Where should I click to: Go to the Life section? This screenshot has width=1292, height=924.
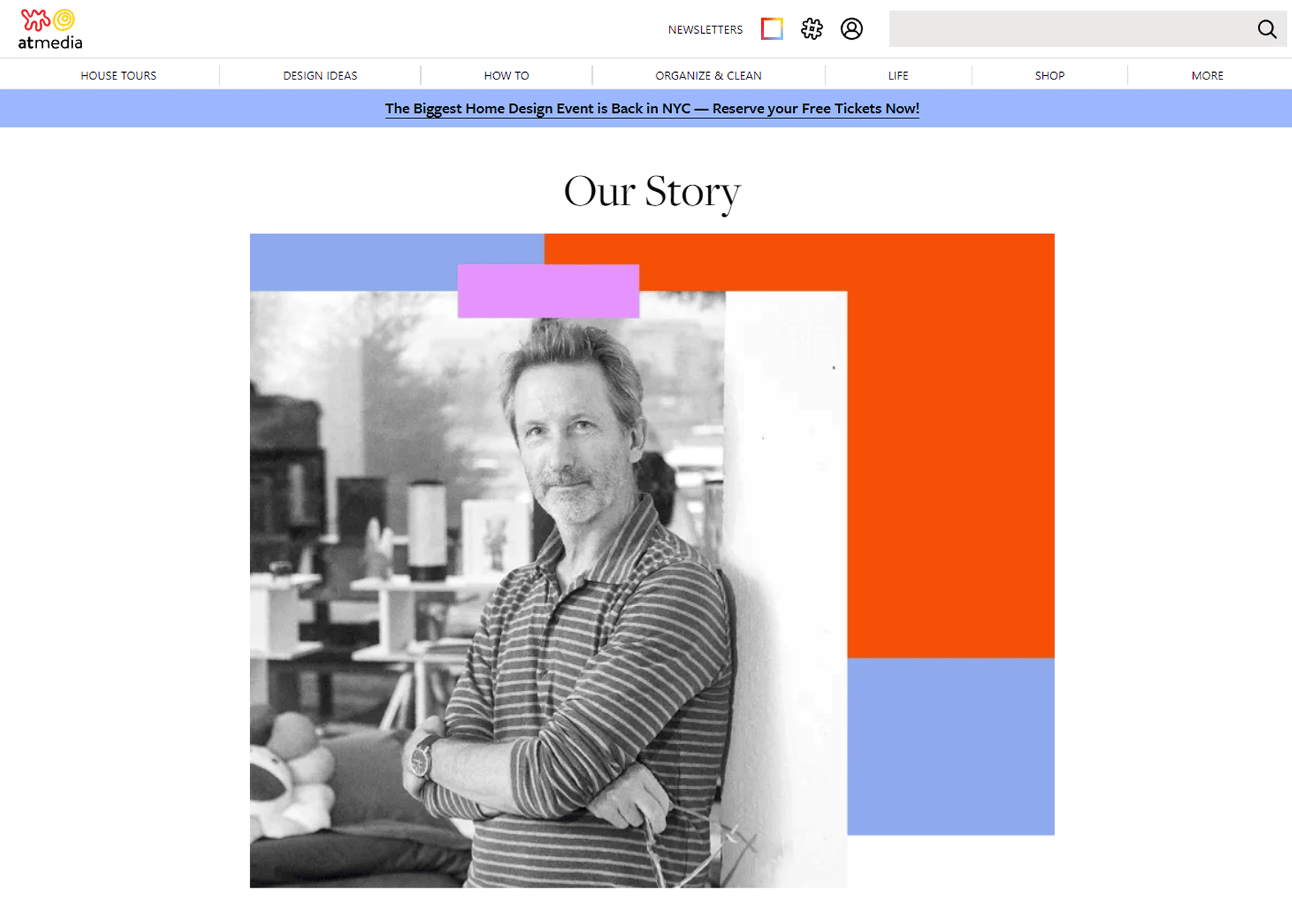[898, 75]
